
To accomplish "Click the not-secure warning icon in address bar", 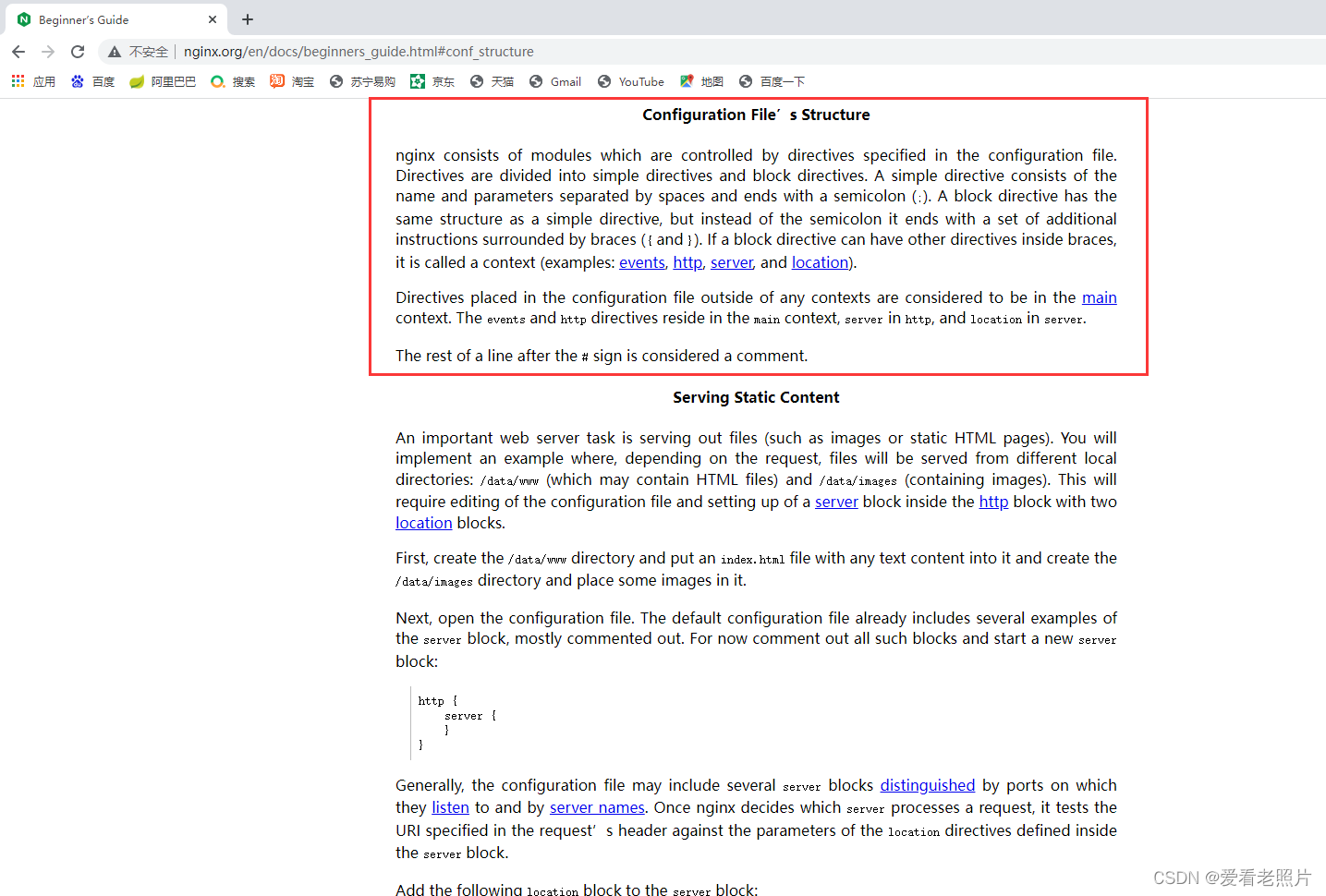I will (115, 52).
